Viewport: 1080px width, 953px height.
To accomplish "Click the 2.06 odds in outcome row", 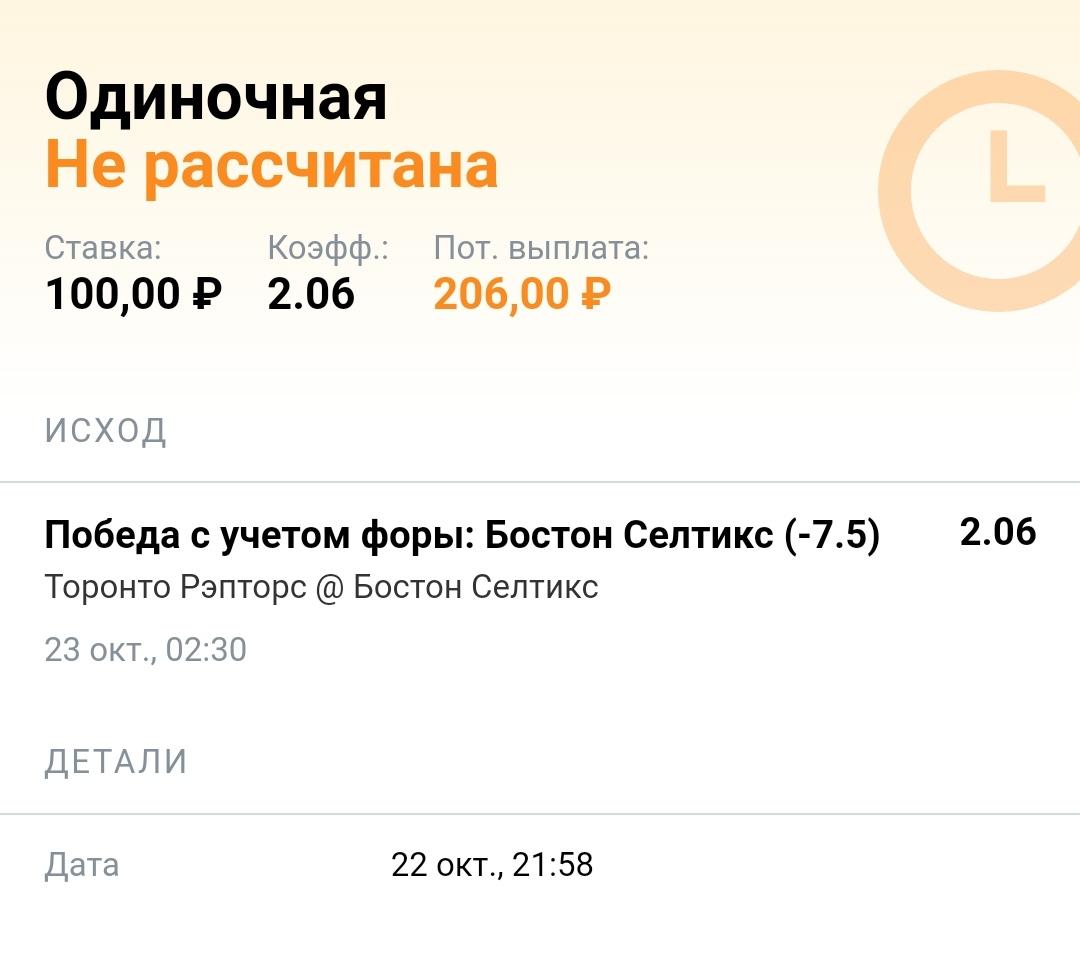I will 998,532.
